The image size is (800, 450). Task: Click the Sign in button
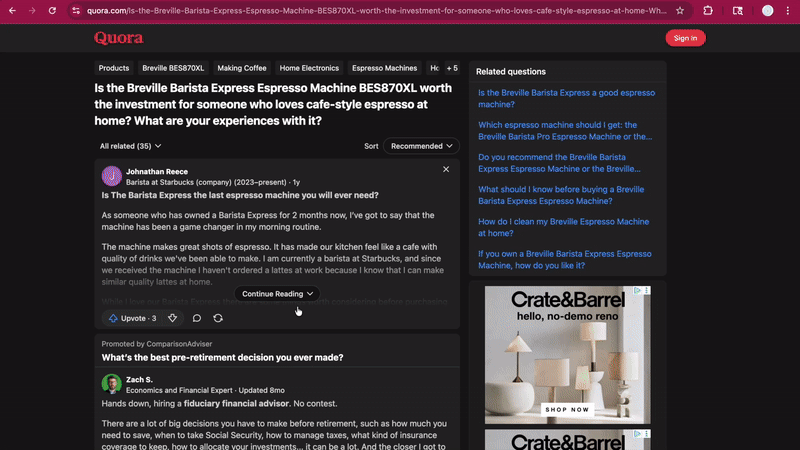pos(685,38)
